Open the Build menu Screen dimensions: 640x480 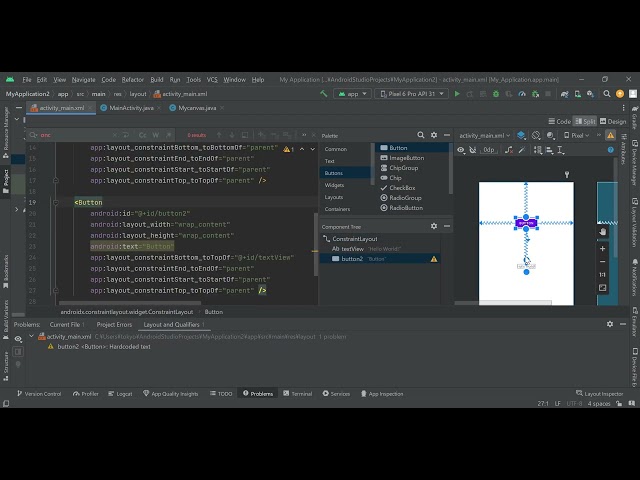click(x=157, y=80)
